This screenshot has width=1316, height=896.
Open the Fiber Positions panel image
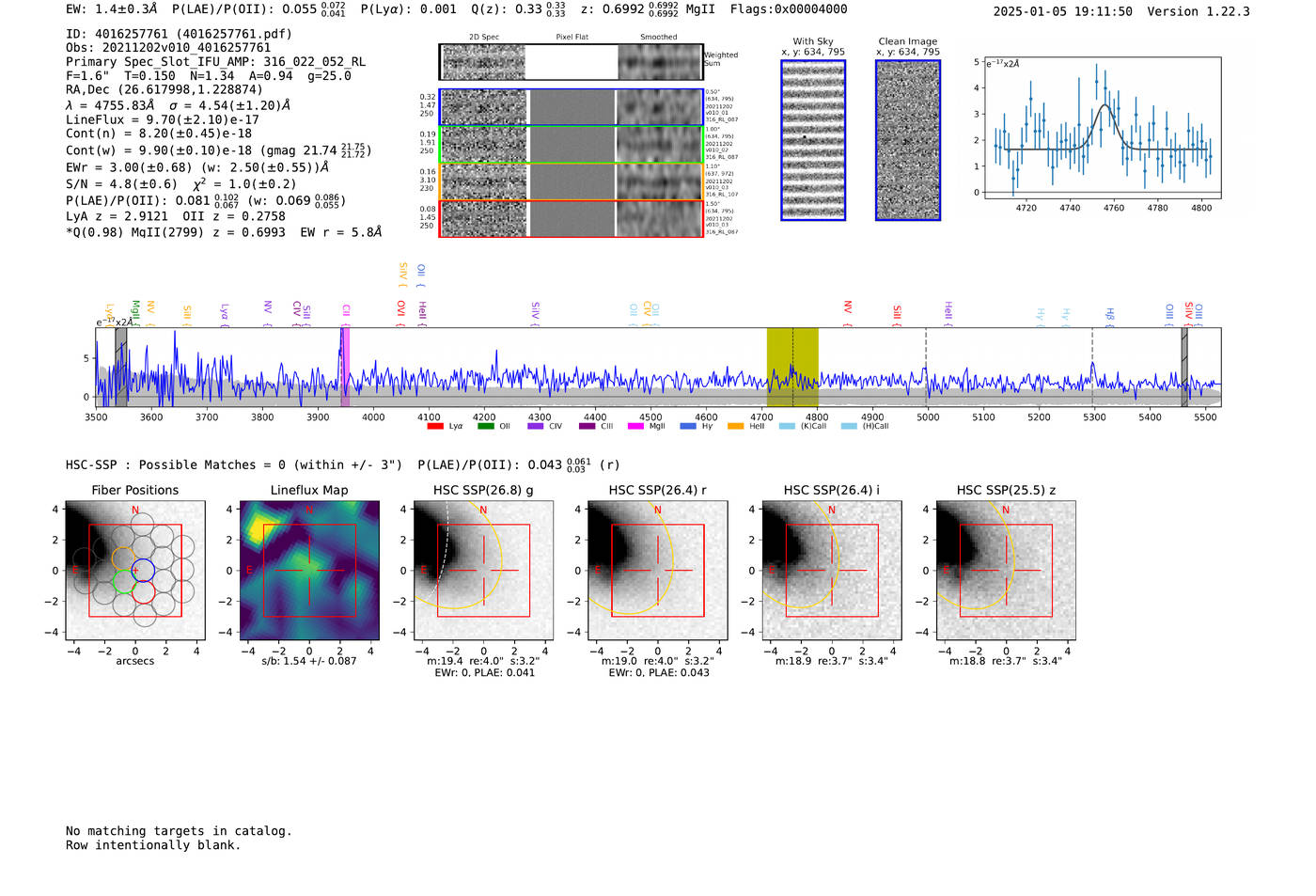pyautogui.click(x=135, y=571)
